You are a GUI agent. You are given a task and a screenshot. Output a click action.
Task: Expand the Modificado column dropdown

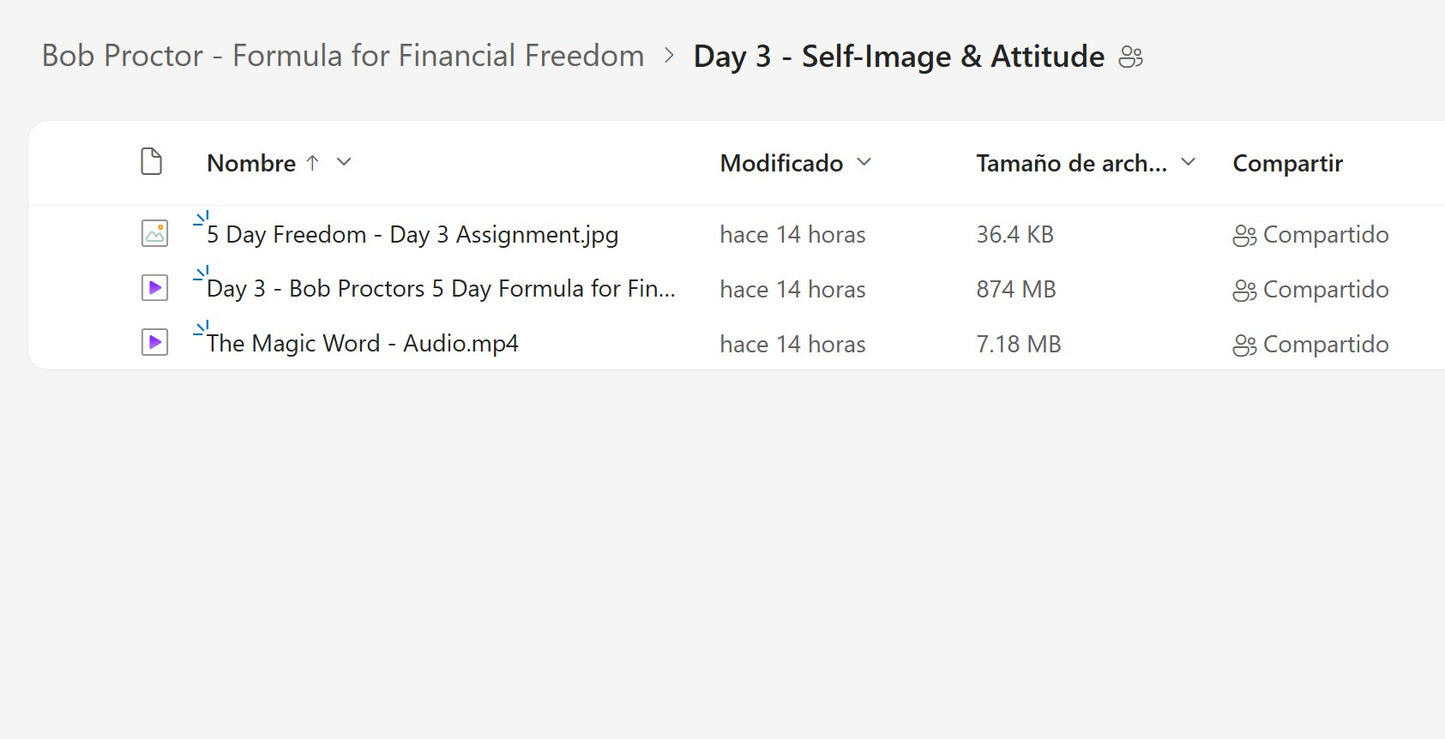point(864,162)
